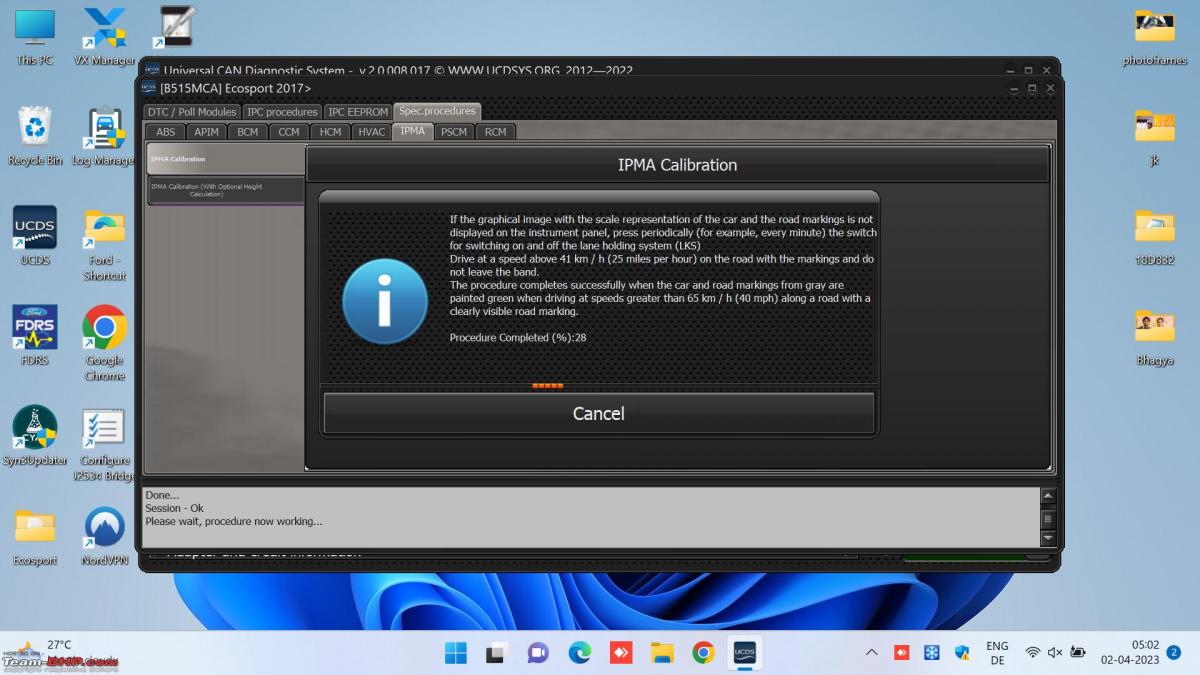Open File Explorer from taskbar
The width and height of the screenshot is (1200, 675).
pos(662,653)
